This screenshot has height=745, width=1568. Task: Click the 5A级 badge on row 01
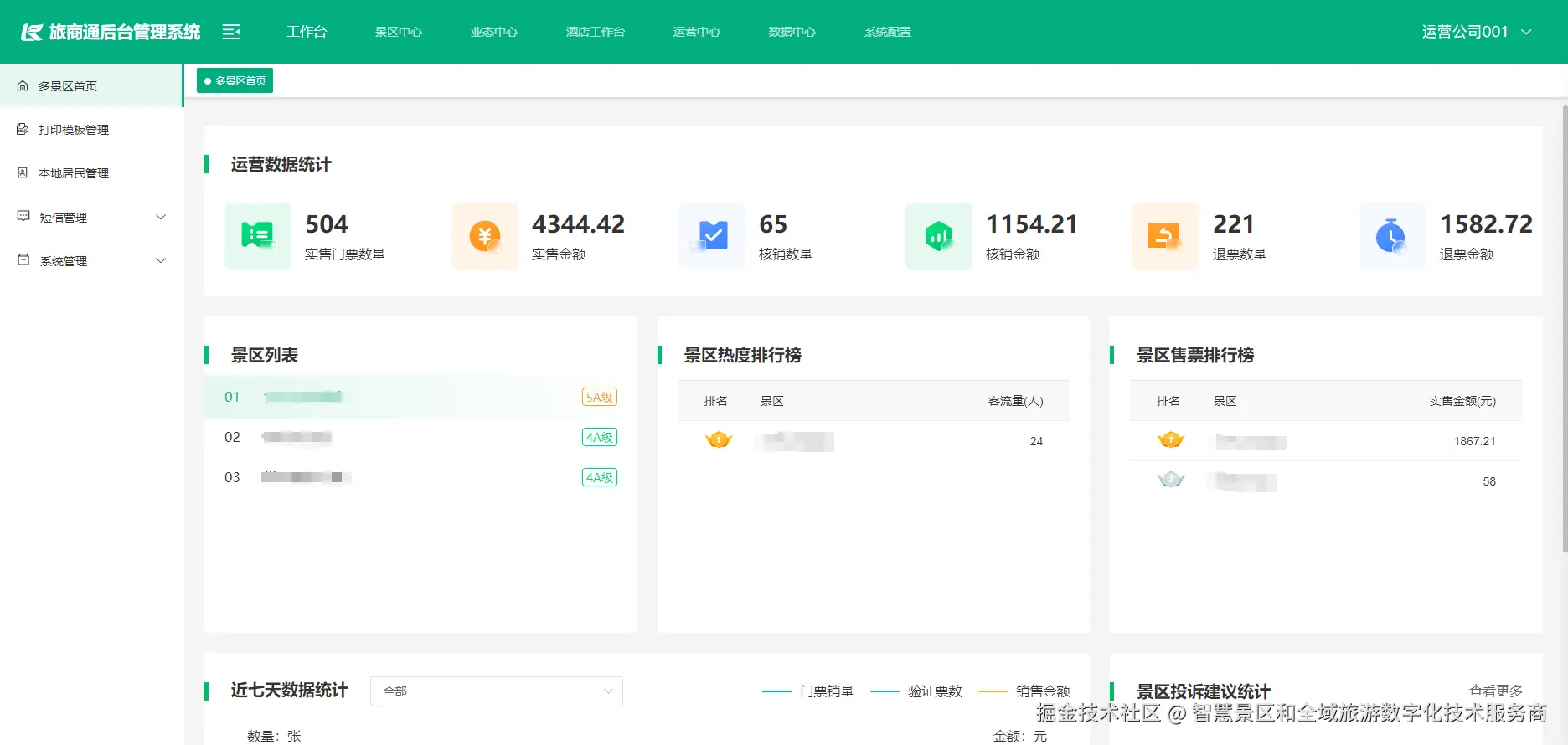600,397
